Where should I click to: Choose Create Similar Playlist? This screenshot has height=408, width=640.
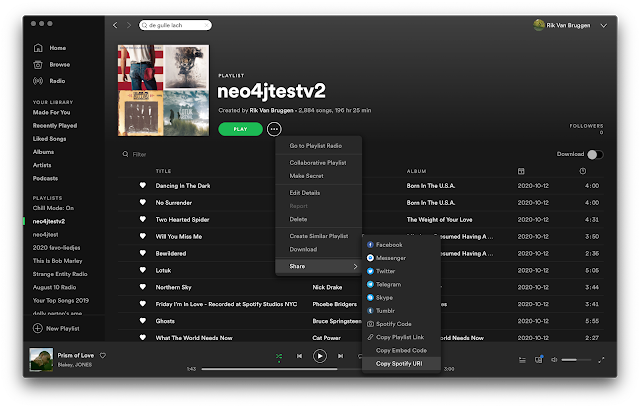[319, 236]
